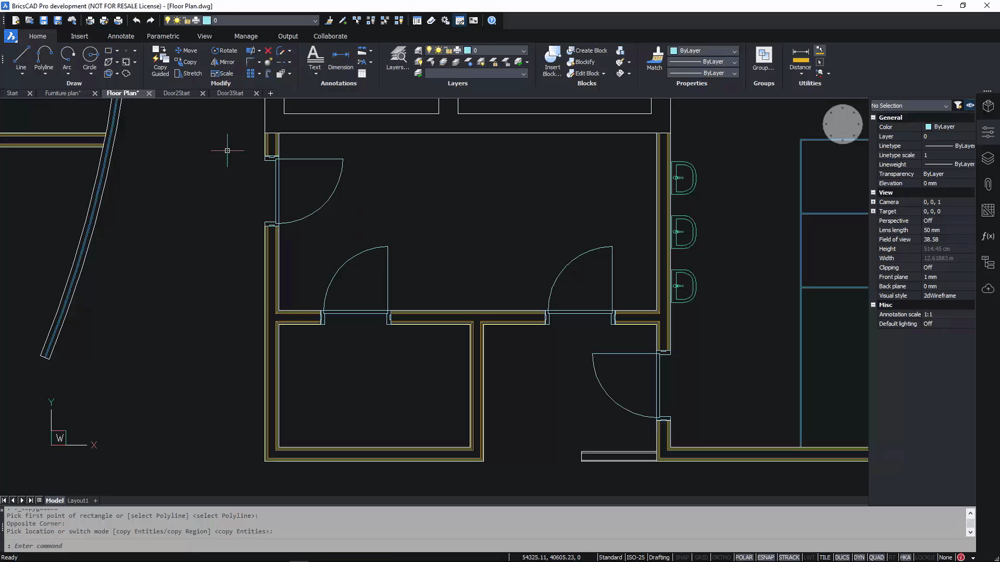Open the Annotate ribbon tab
The image size is (1000, 562).
(x=121, y=36)
